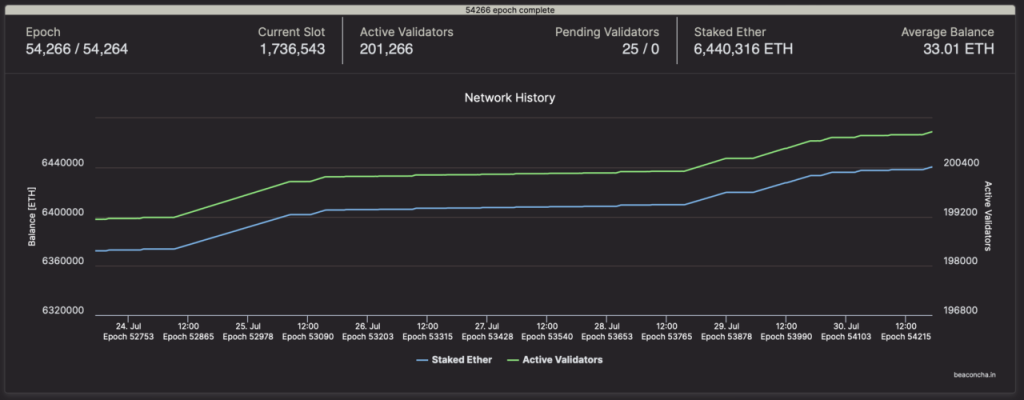Select the Epoch value 54,266 / 54,264
Viewport: 1024px width, 400px height.
tap(77, 48)
